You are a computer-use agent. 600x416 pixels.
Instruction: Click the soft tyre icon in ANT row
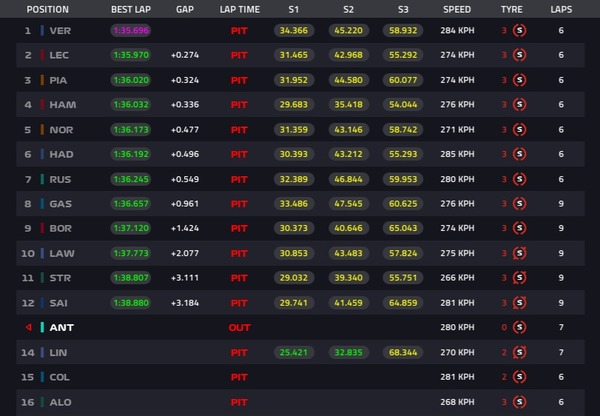pyautogui.click(x=519, y=327)
